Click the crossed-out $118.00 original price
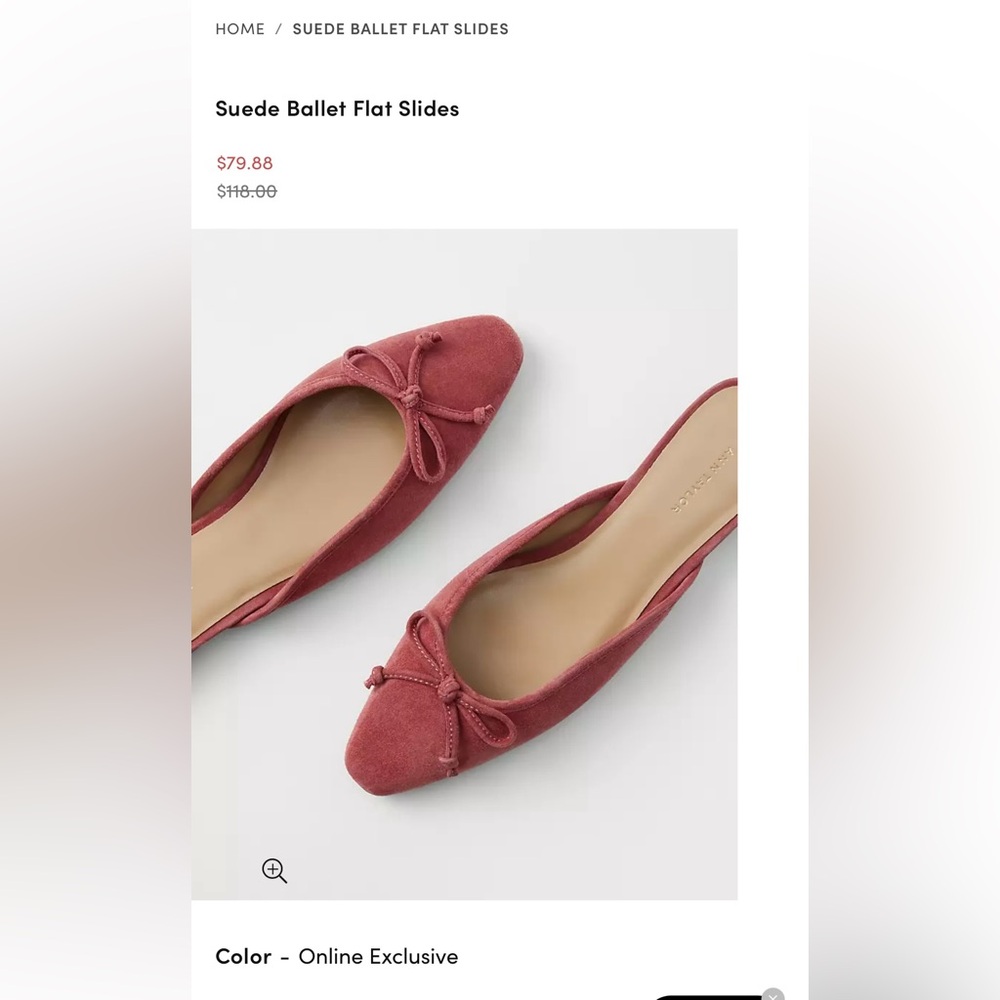Image resolution: width=1000 pixels, height=1000 pixels. pyautogui.click(x=247, y=191)
